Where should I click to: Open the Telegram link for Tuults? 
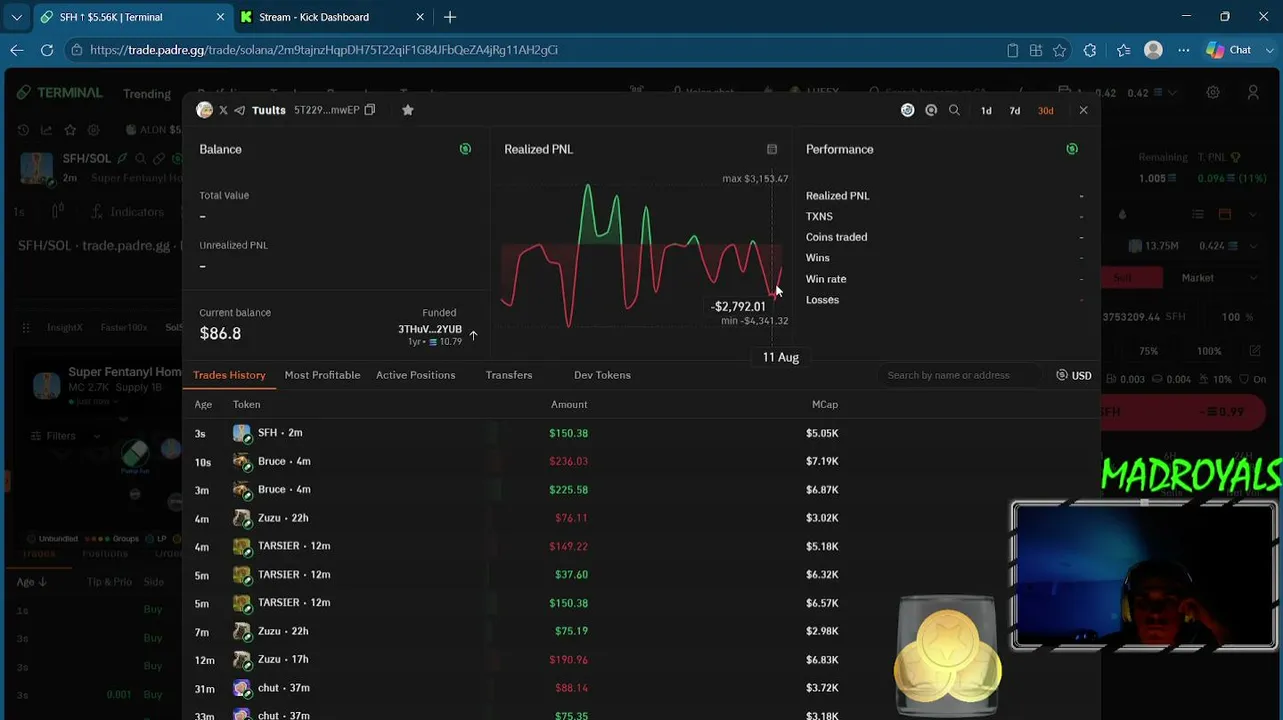(240, 110)
